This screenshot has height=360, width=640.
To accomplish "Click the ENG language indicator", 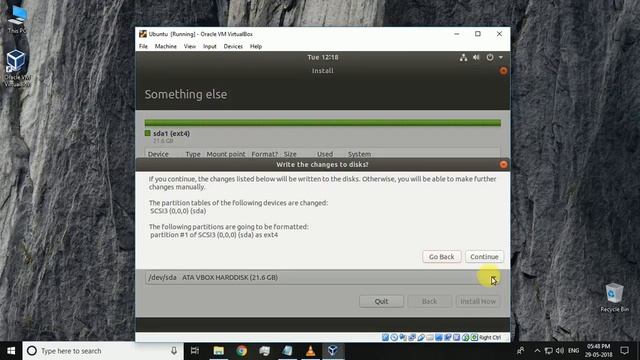I will 573,351.
